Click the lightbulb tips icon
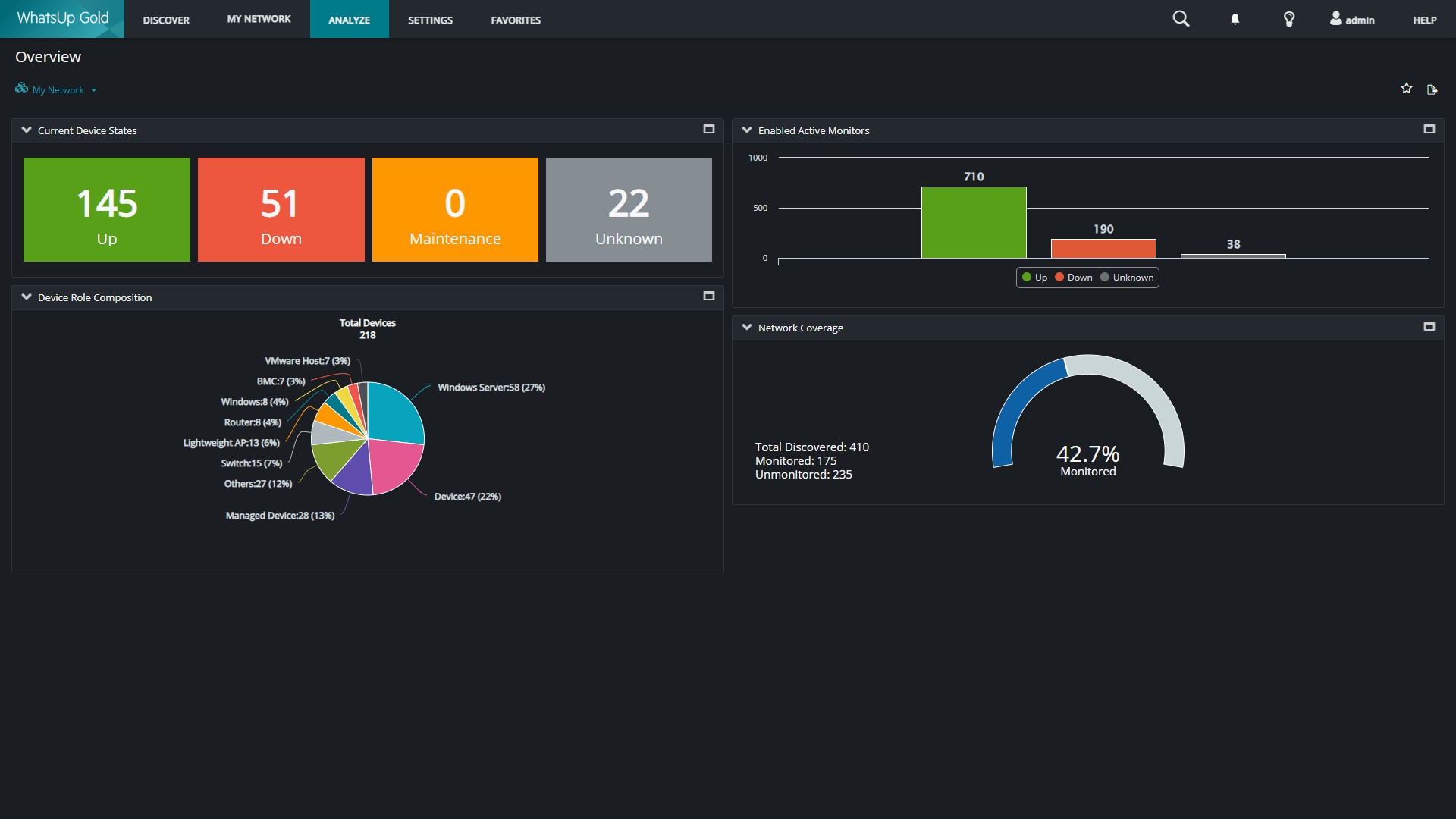 coord(1288,20)
